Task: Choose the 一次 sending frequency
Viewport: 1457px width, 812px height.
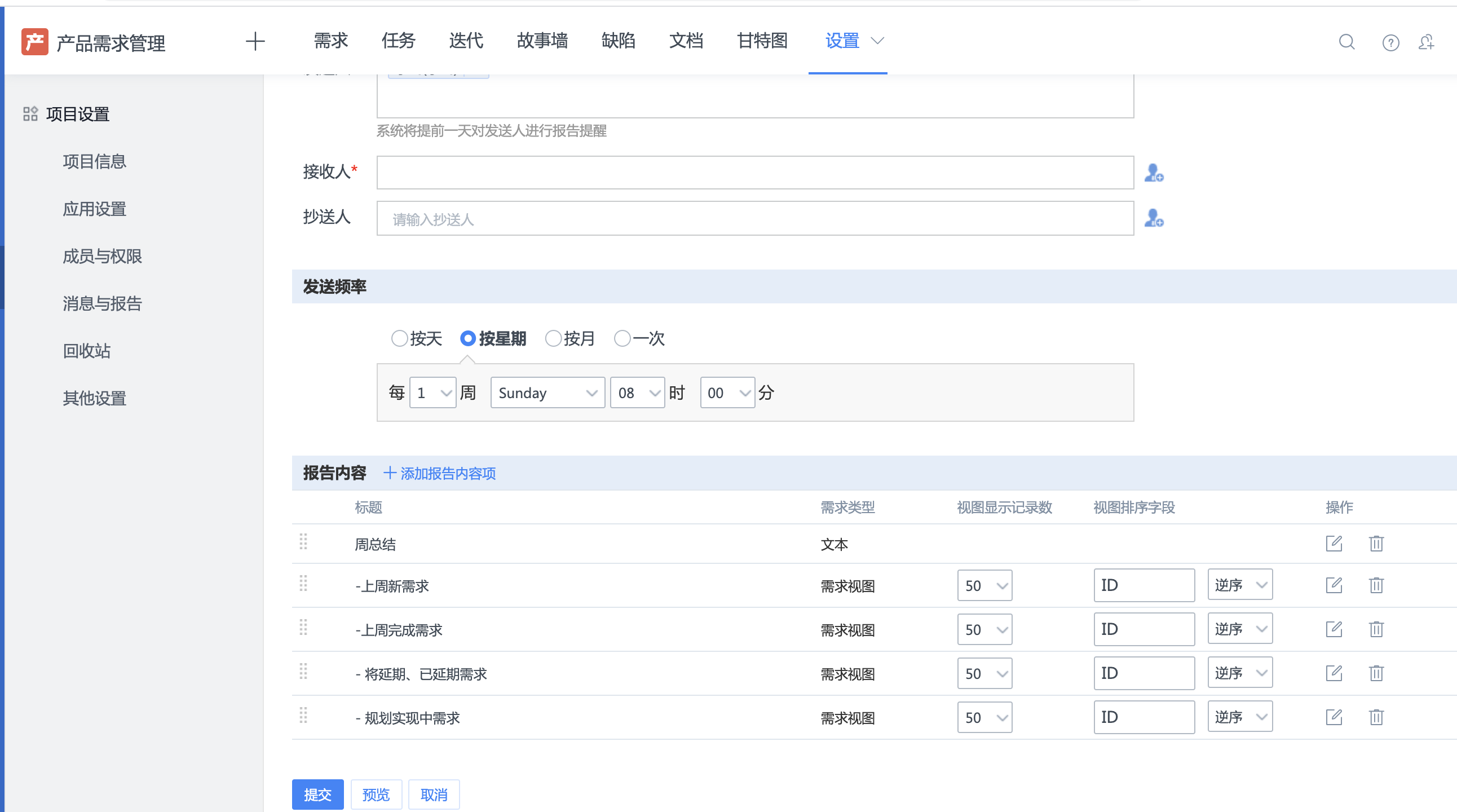Action: tap(622, 338)
